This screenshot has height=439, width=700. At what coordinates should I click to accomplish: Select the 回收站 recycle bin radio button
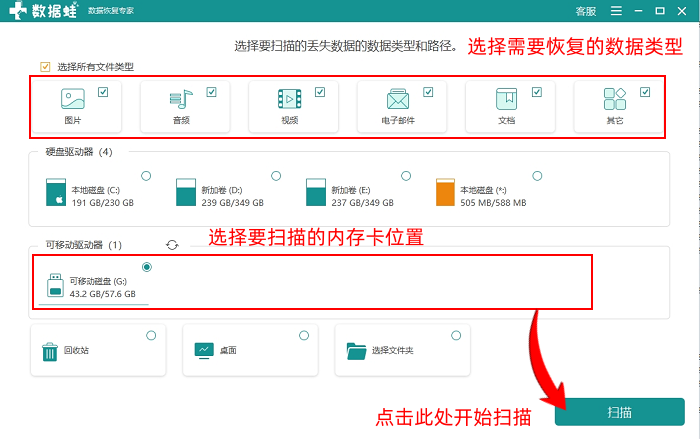(x=151, y=335)
